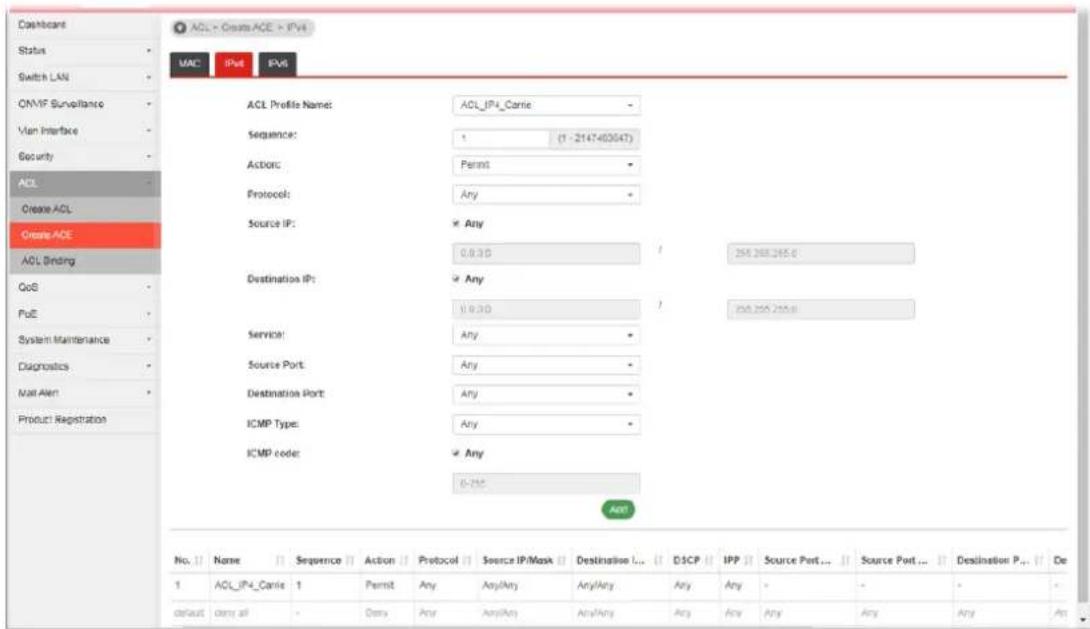Open Product Registration sidebar item

pyautogui.click(x=84, y=420)
